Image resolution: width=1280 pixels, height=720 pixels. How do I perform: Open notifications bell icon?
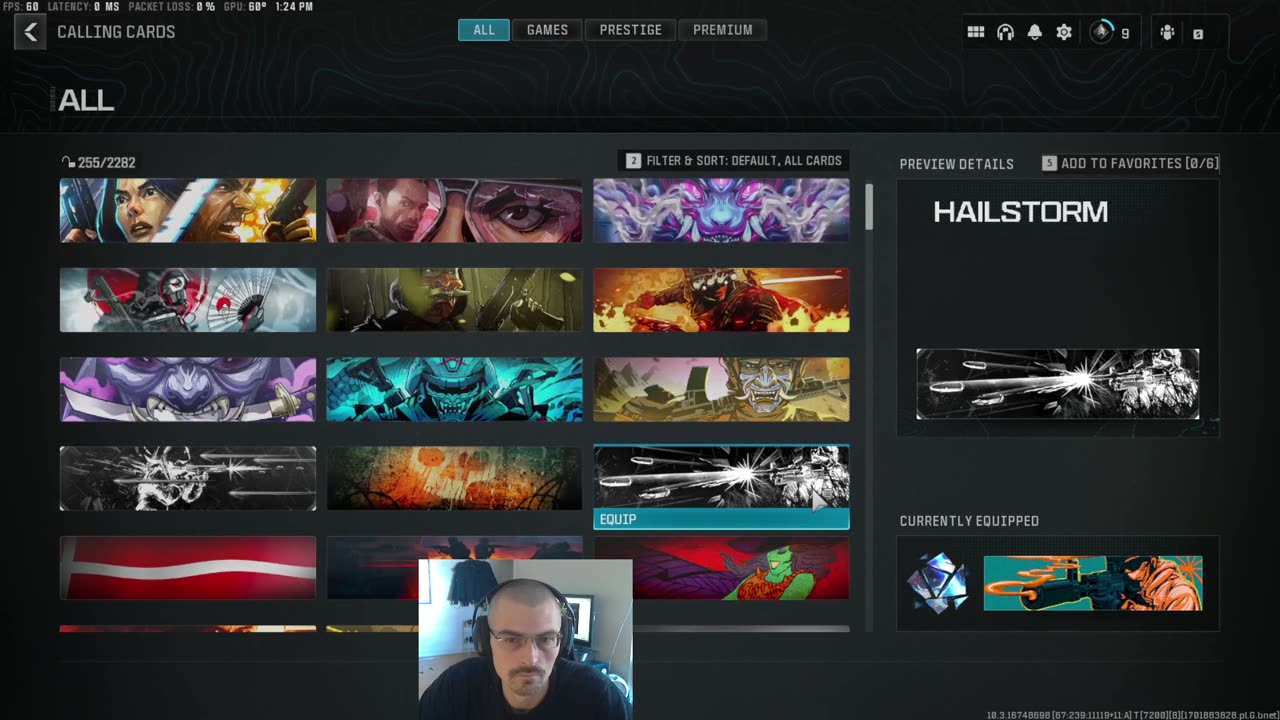pyautogui.click(x=1035, y=32)
